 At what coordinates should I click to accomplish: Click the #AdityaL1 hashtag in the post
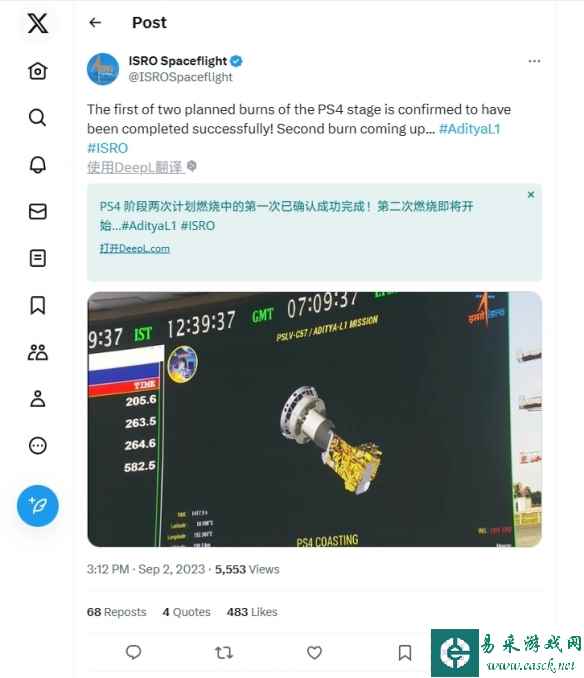tap(469, 129)
